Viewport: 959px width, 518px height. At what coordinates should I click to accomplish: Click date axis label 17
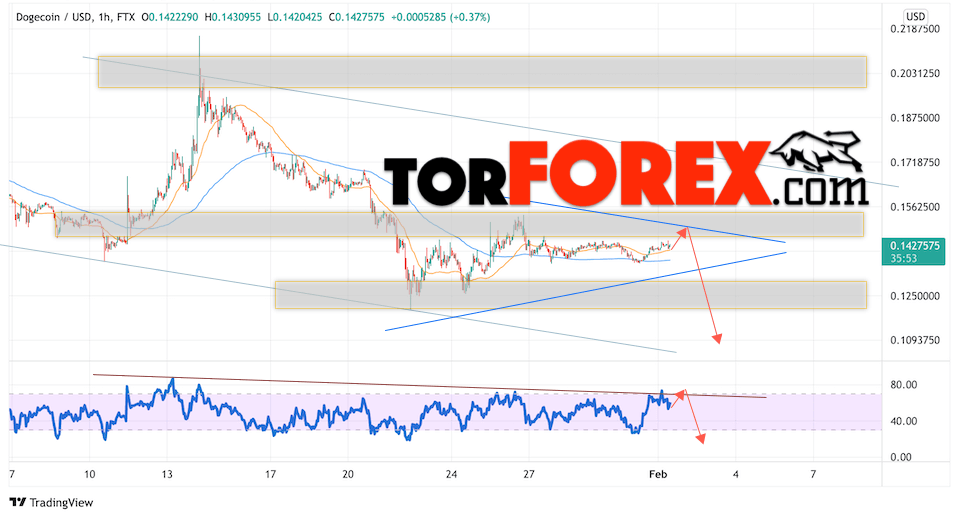pyautogui.click(x=270, y=474)
